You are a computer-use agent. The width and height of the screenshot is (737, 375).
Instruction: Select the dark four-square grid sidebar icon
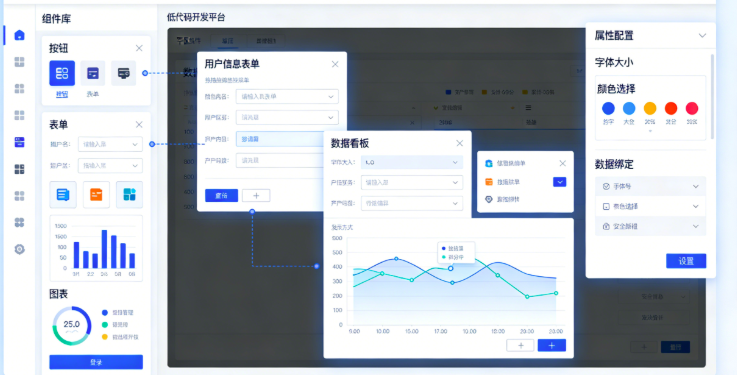click(x=19, y=169)
